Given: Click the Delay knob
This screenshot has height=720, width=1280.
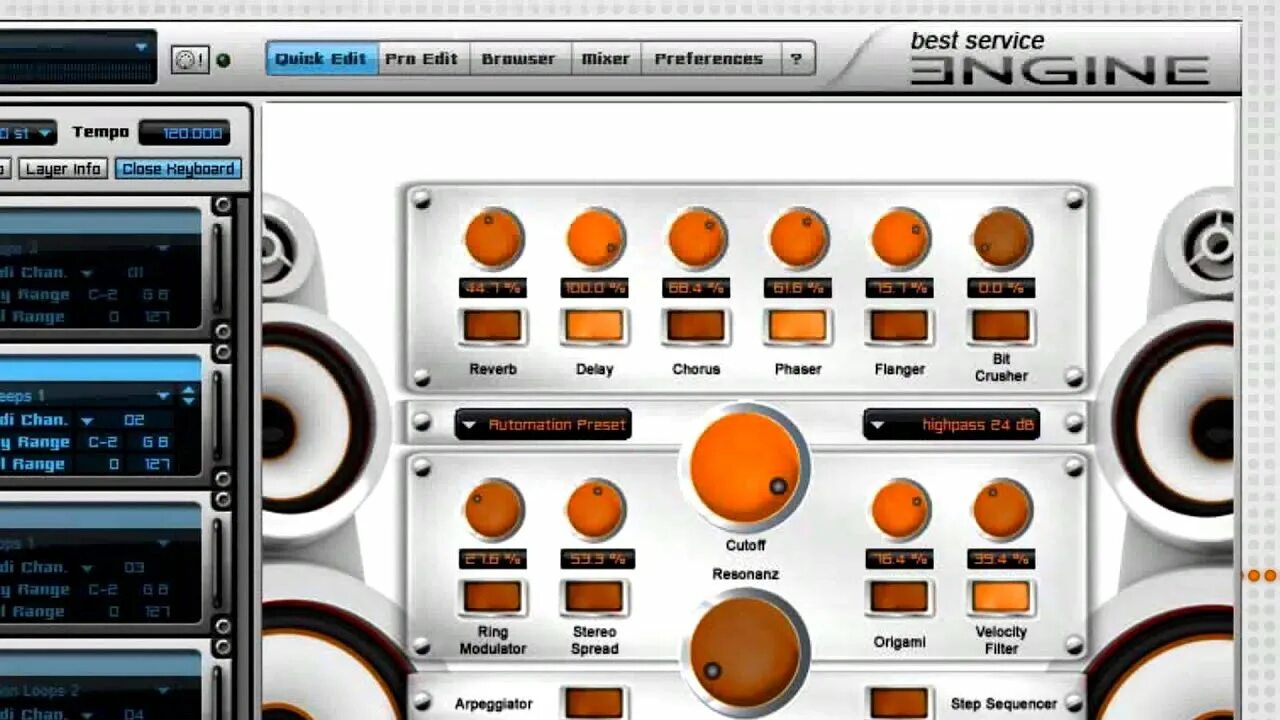Looking at the screenshot, I should tap(595, 239).
